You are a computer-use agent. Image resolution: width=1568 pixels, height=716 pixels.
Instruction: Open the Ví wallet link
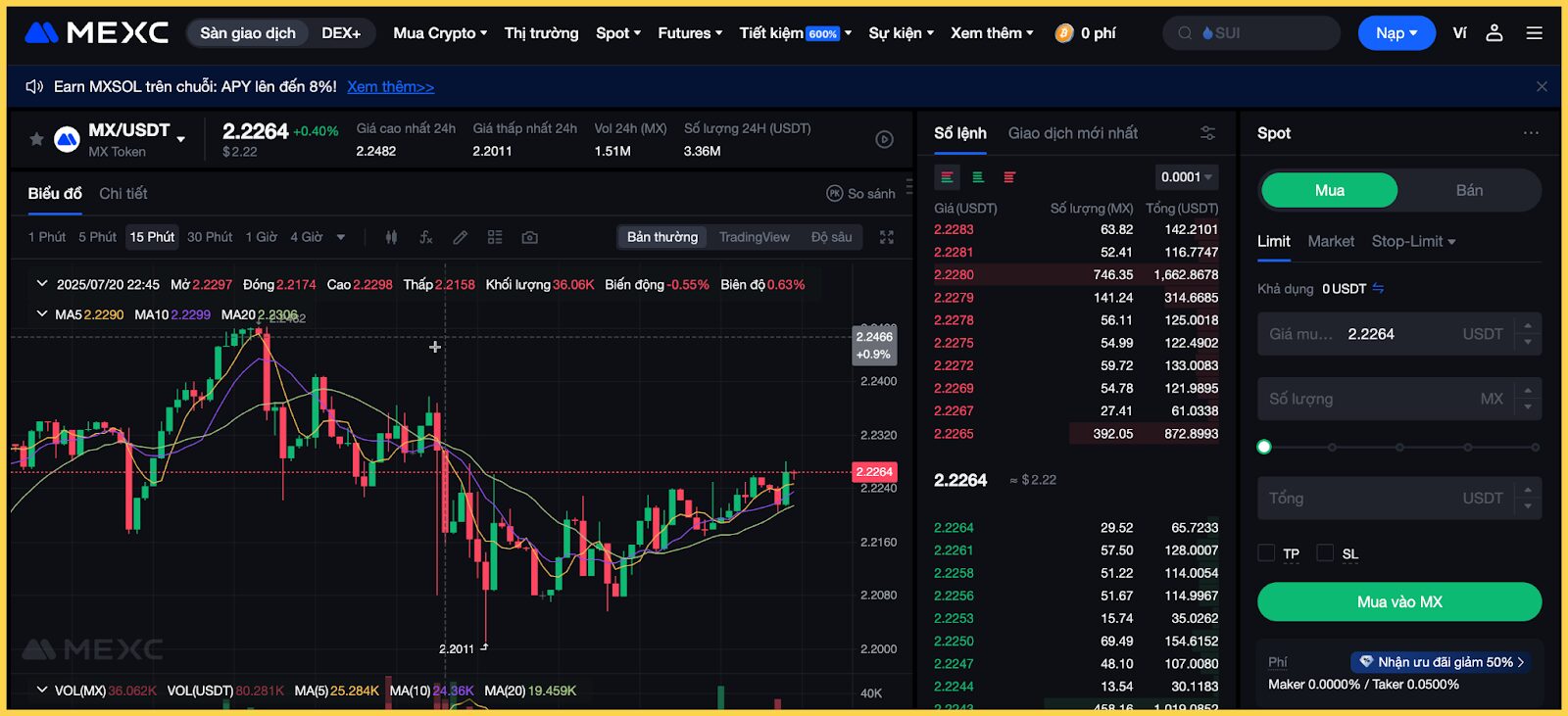click(1459, 33)
